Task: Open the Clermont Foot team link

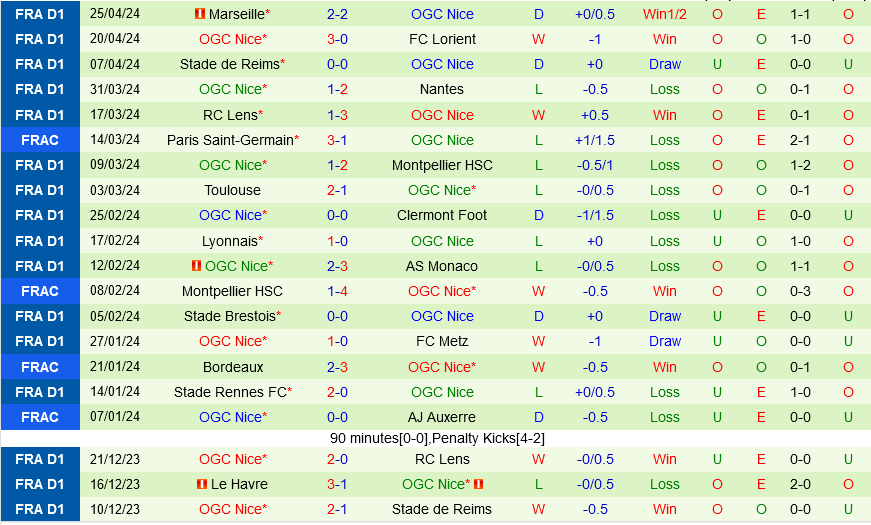Action: tap(442, 215)
